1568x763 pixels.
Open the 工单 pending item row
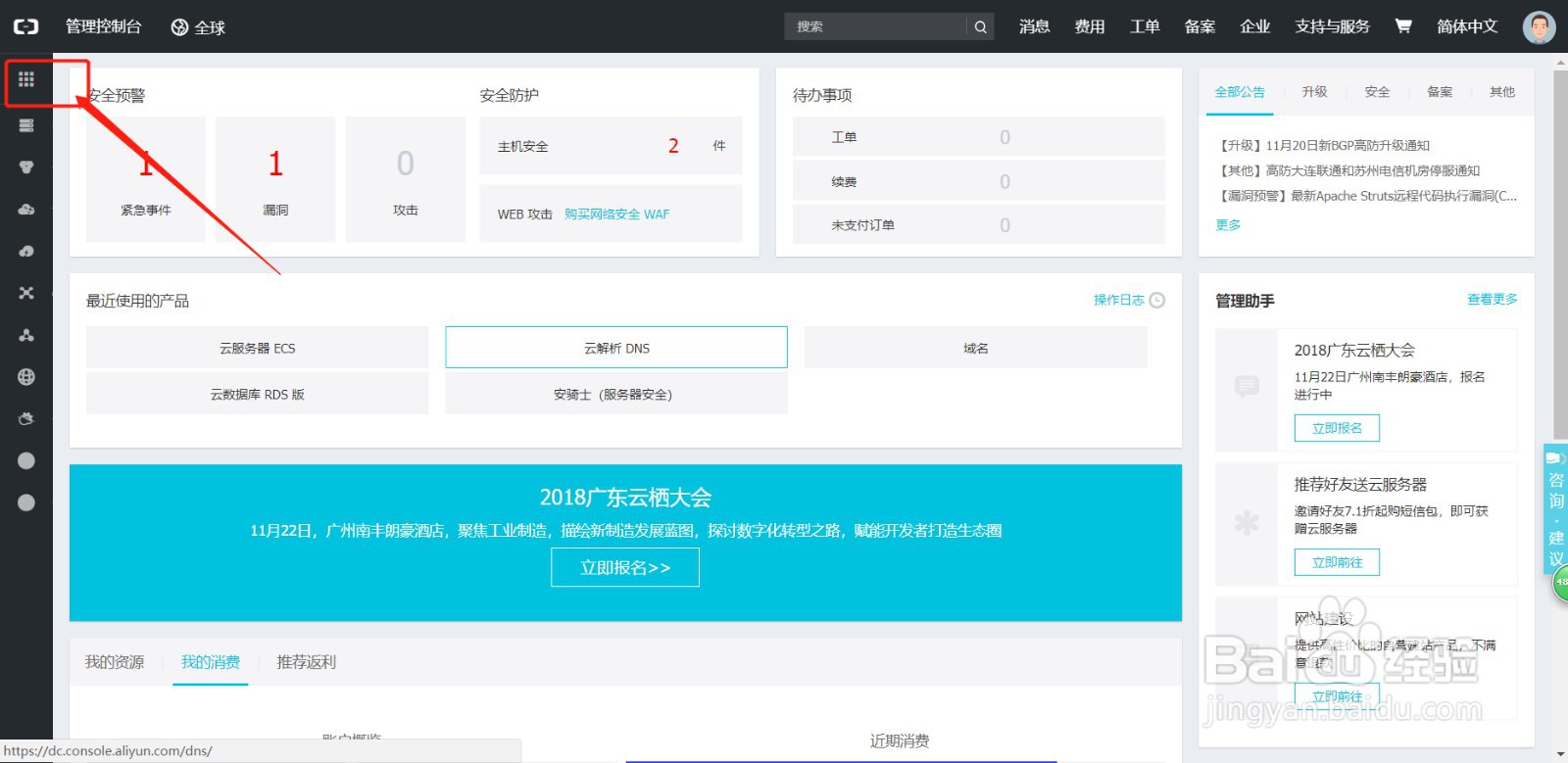[x=979, y=137]
